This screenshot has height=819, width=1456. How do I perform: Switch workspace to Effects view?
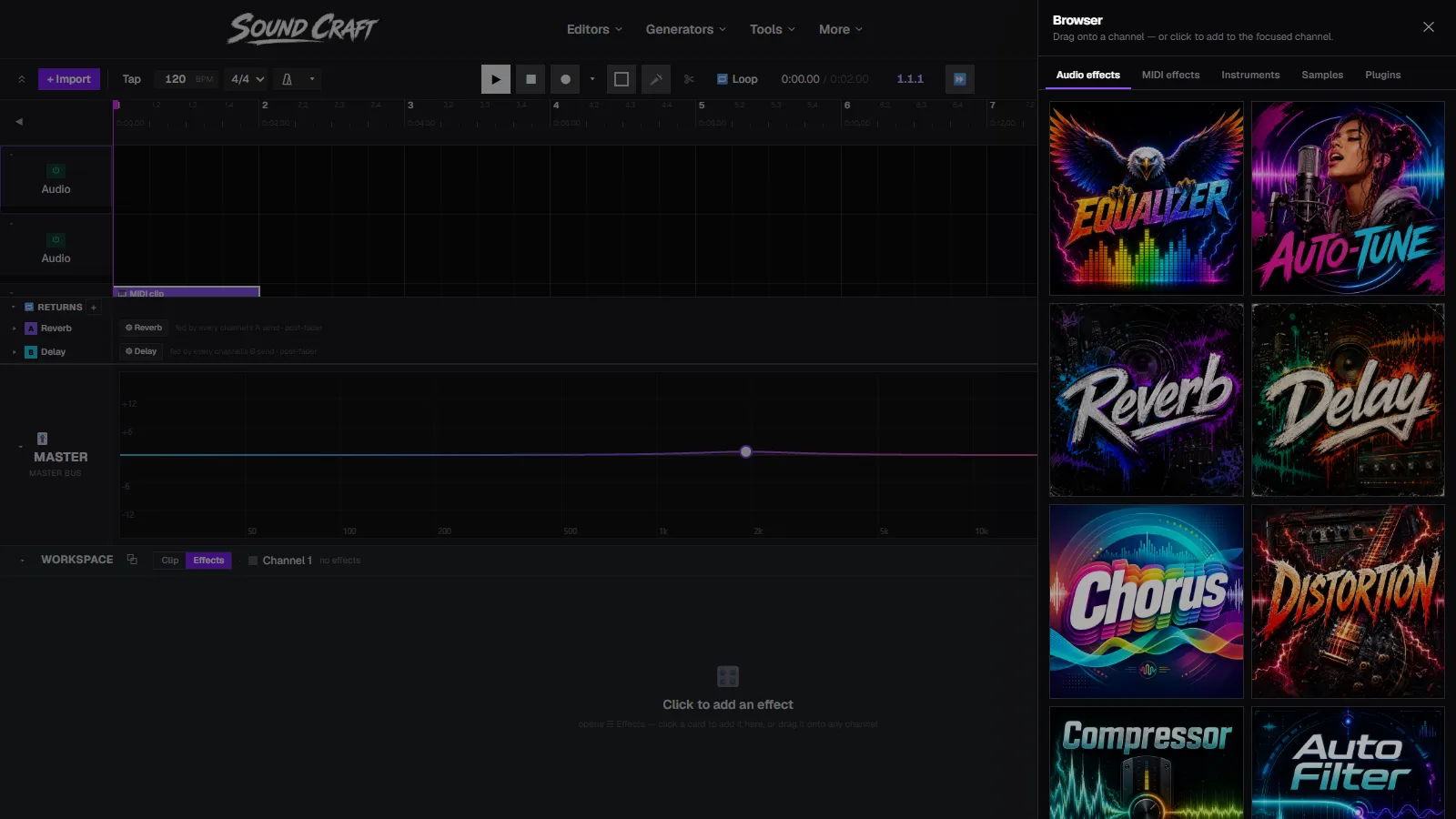pyautogui.click(x=208, y=561)
